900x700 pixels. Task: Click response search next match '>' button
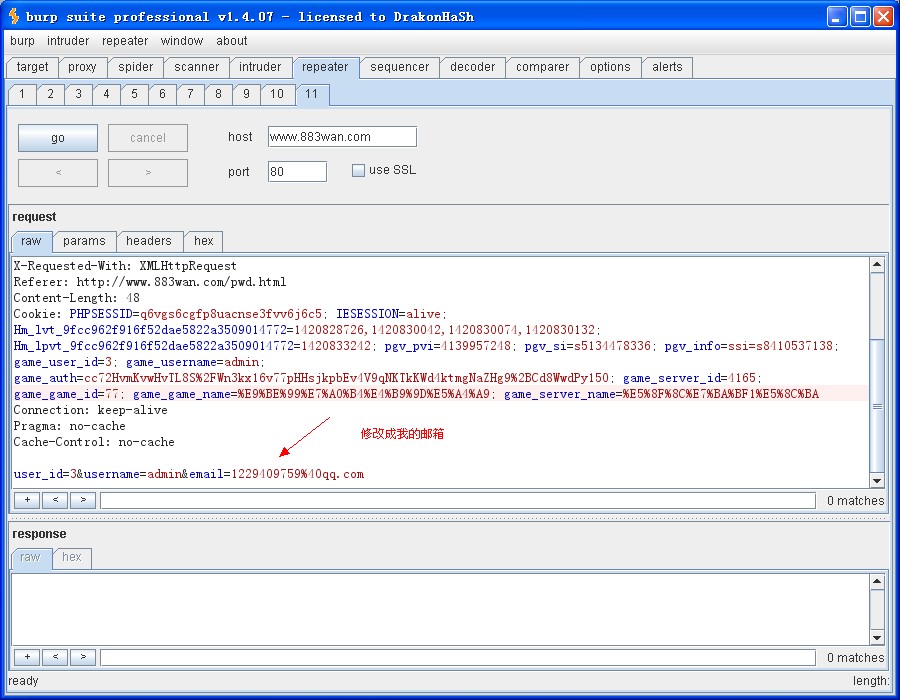point(83,657)
